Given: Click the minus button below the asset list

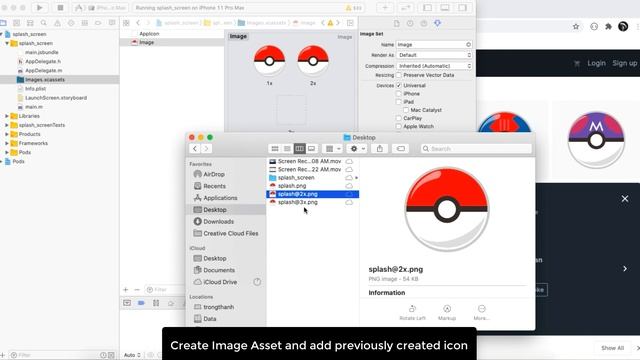Looking at the screenshot, I should click(137, 290).
